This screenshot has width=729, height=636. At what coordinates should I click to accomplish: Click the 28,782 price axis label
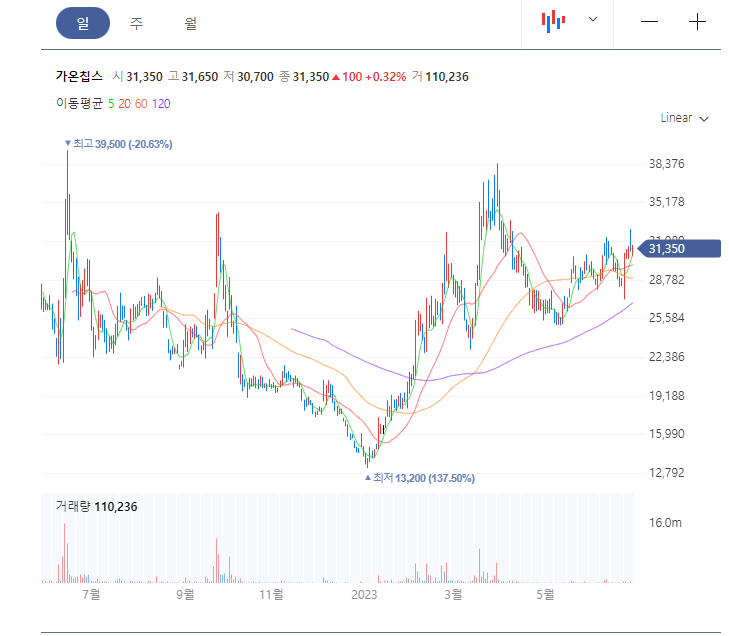pos(667,279)
